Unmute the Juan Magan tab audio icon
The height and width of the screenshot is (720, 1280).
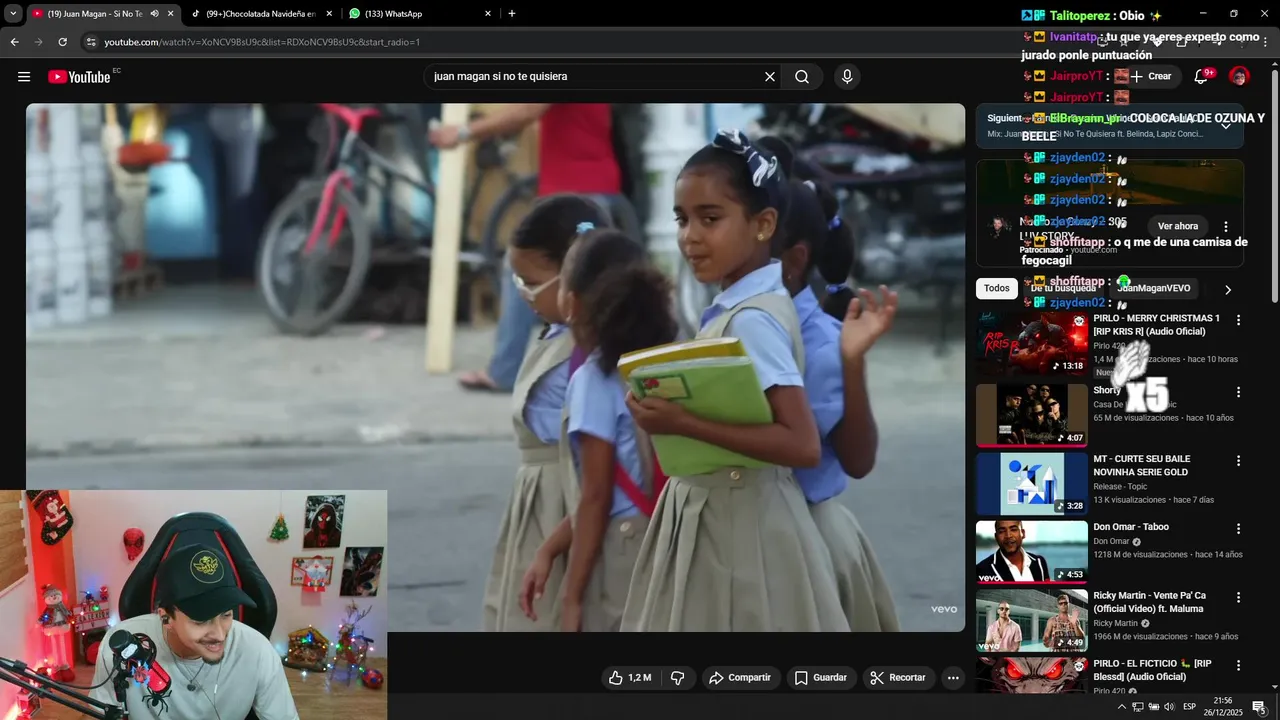tap(154, 14)
